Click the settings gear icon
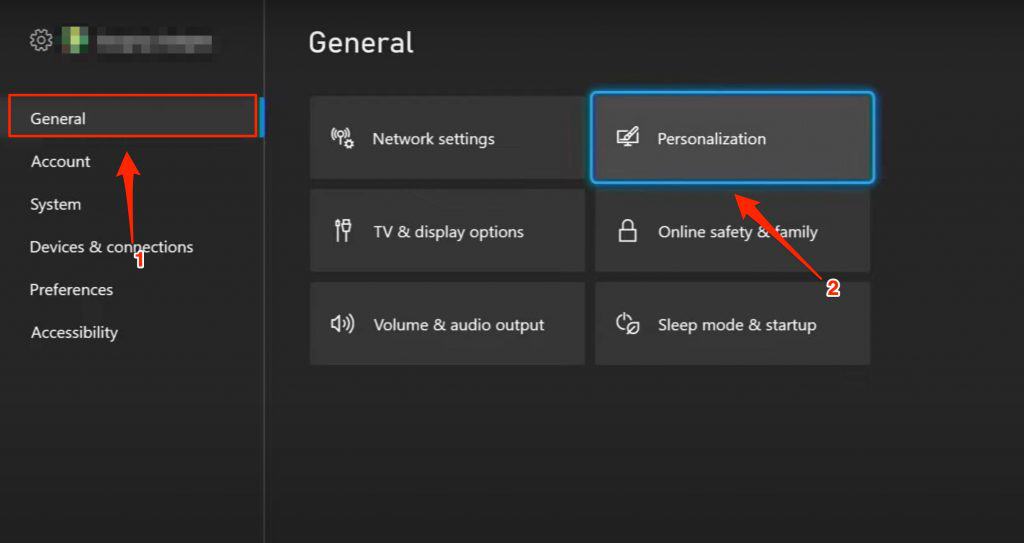The height and width of the screenshot is (543, 1024). [41, 41]
